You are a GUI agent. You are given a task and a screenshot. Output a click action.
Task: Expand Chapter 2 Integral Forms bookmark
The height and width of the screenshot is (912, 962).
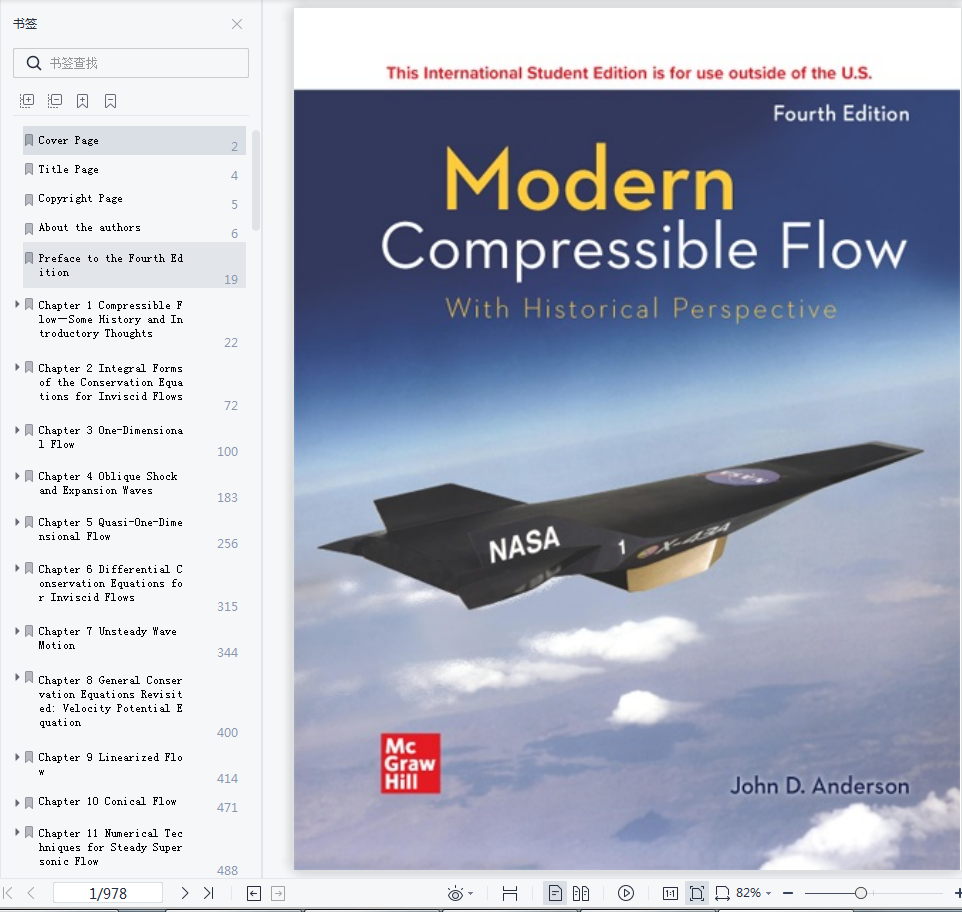17,367
